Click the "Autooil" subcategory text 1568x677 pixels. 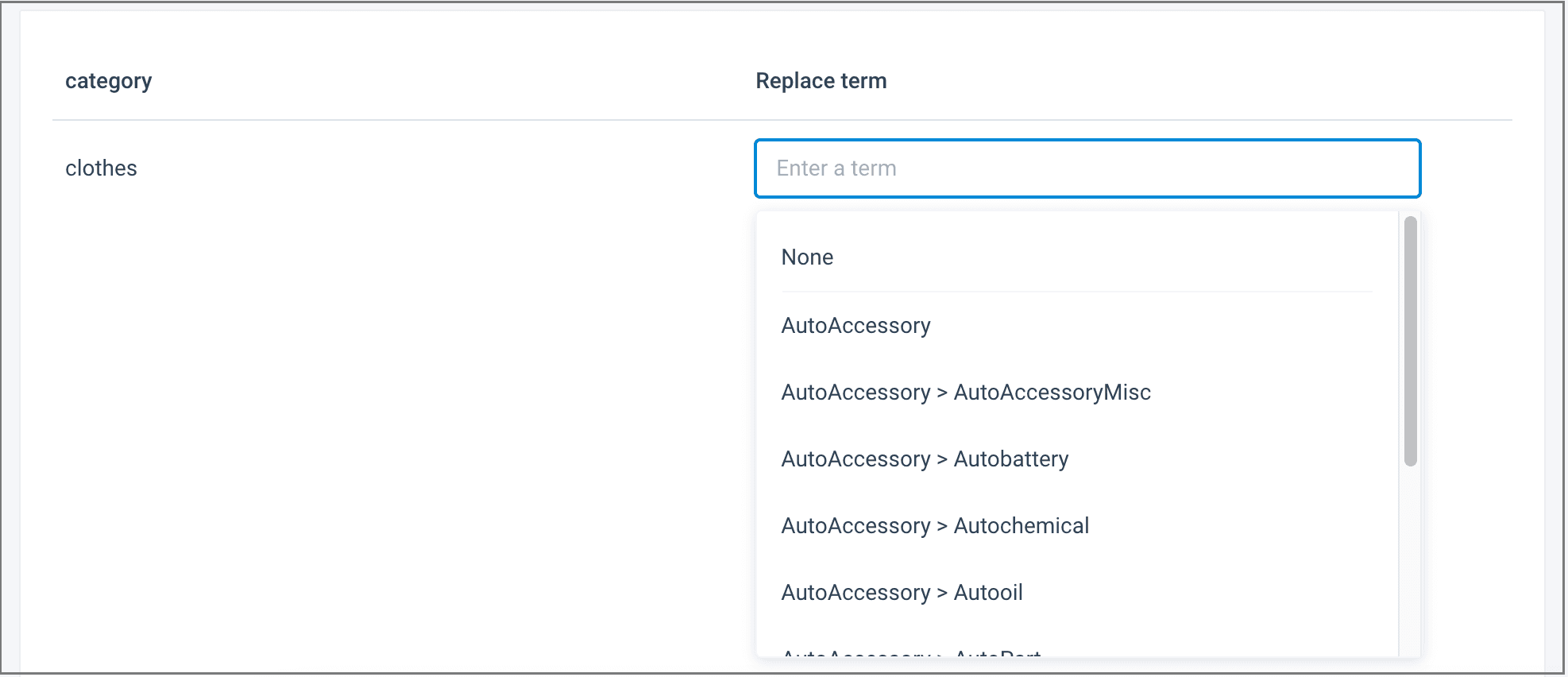coord(988,593)
